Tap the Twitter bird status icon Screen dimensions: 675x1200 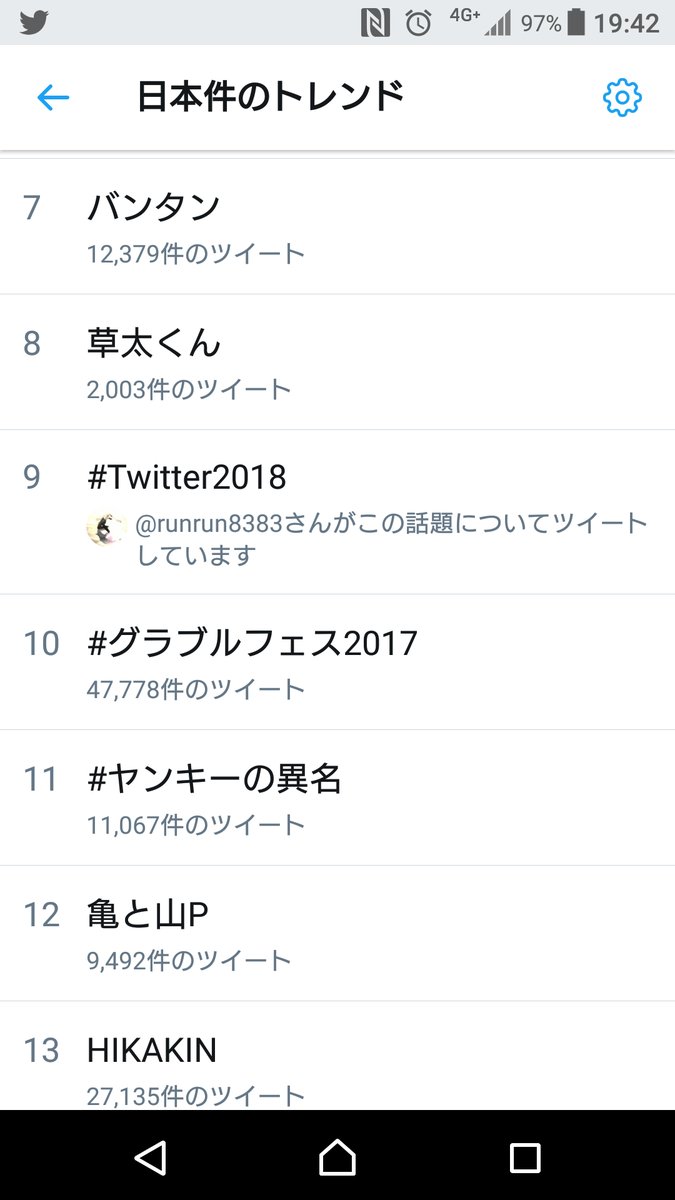pyautogui.click(x=34, y=22)
